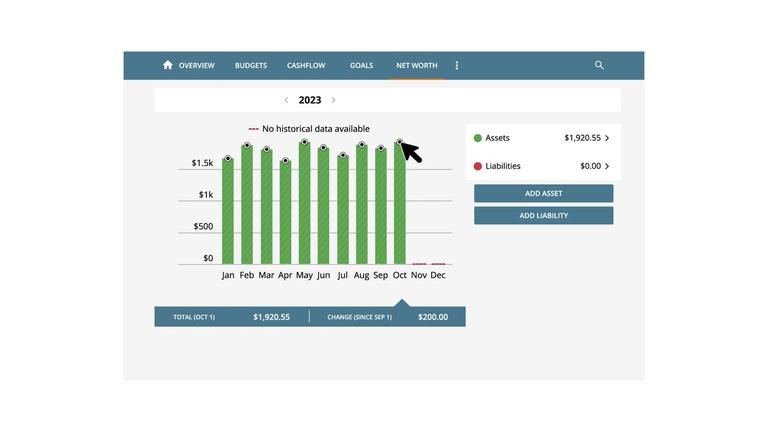768x432 pixels.
Task: Click the $200.00 change value
Action: 433,317
